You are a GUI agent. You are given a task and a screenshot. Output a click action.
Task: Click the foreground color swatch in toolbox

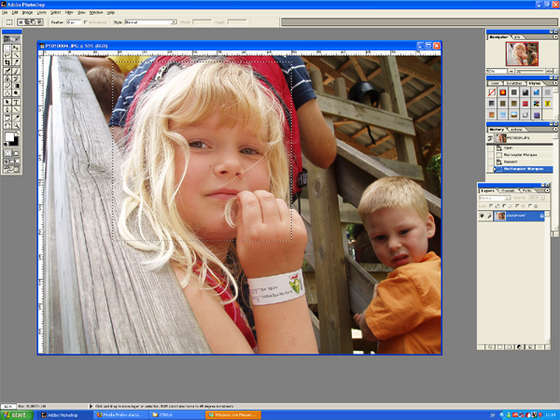point(10,138)
